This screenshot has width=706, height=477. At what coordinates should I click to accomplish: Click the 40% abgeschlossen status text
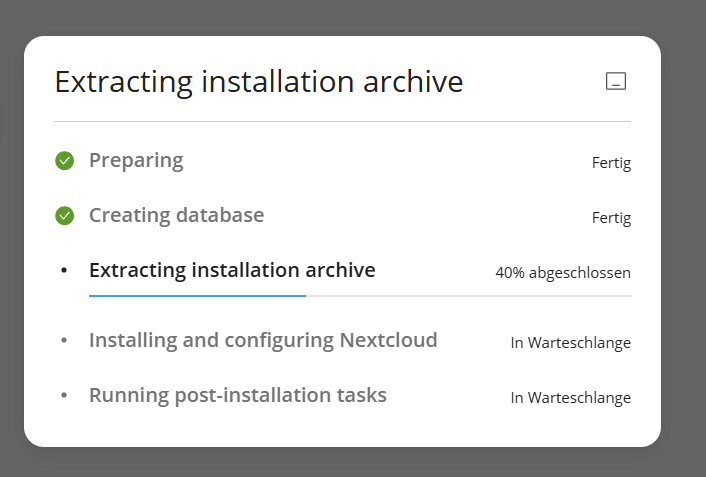pos(563,272)
